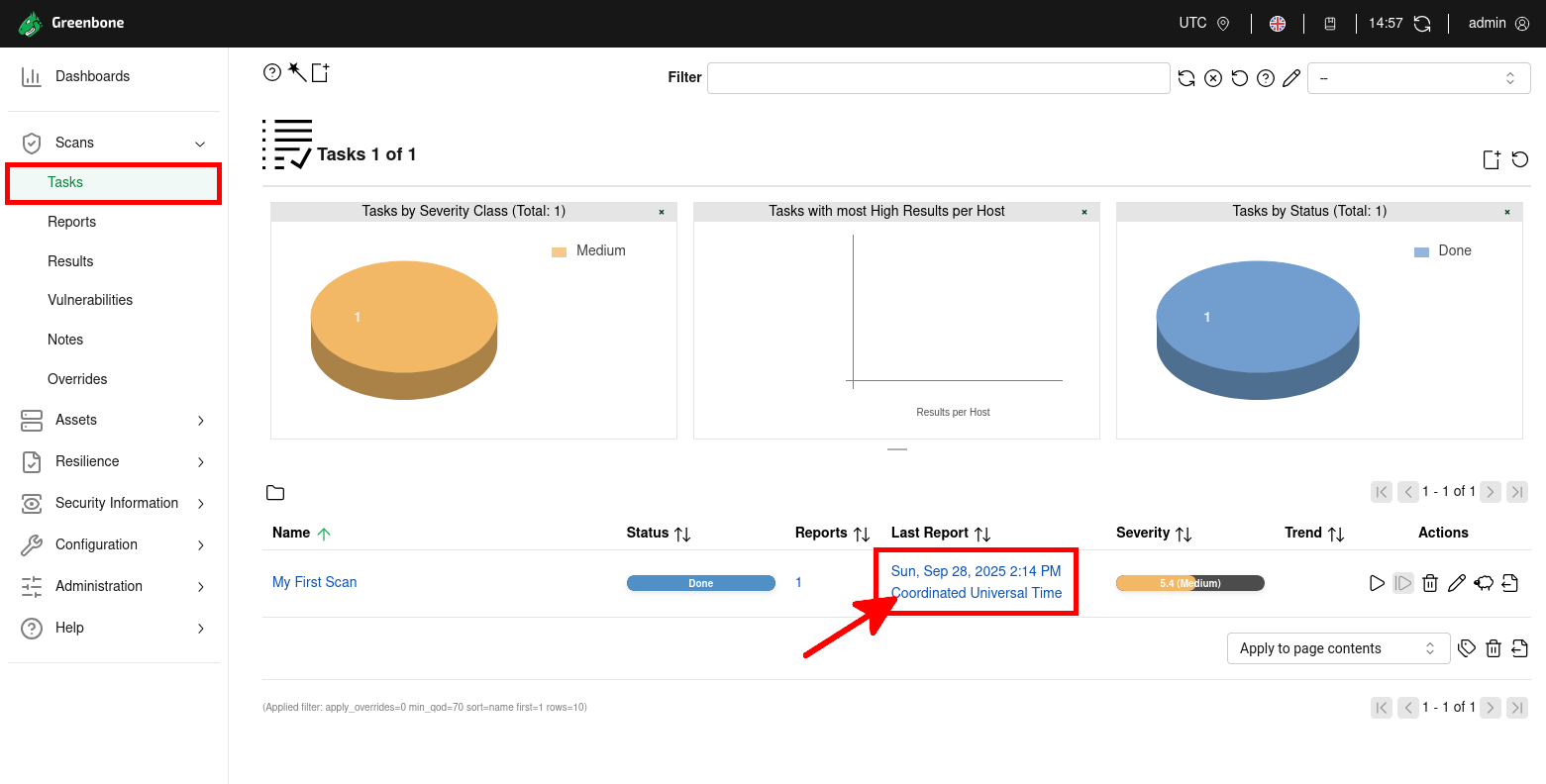Viewport: 1546px width, 784px height.
Task: Click the new task icon beside the wizard
Action: tap(320, 72)
